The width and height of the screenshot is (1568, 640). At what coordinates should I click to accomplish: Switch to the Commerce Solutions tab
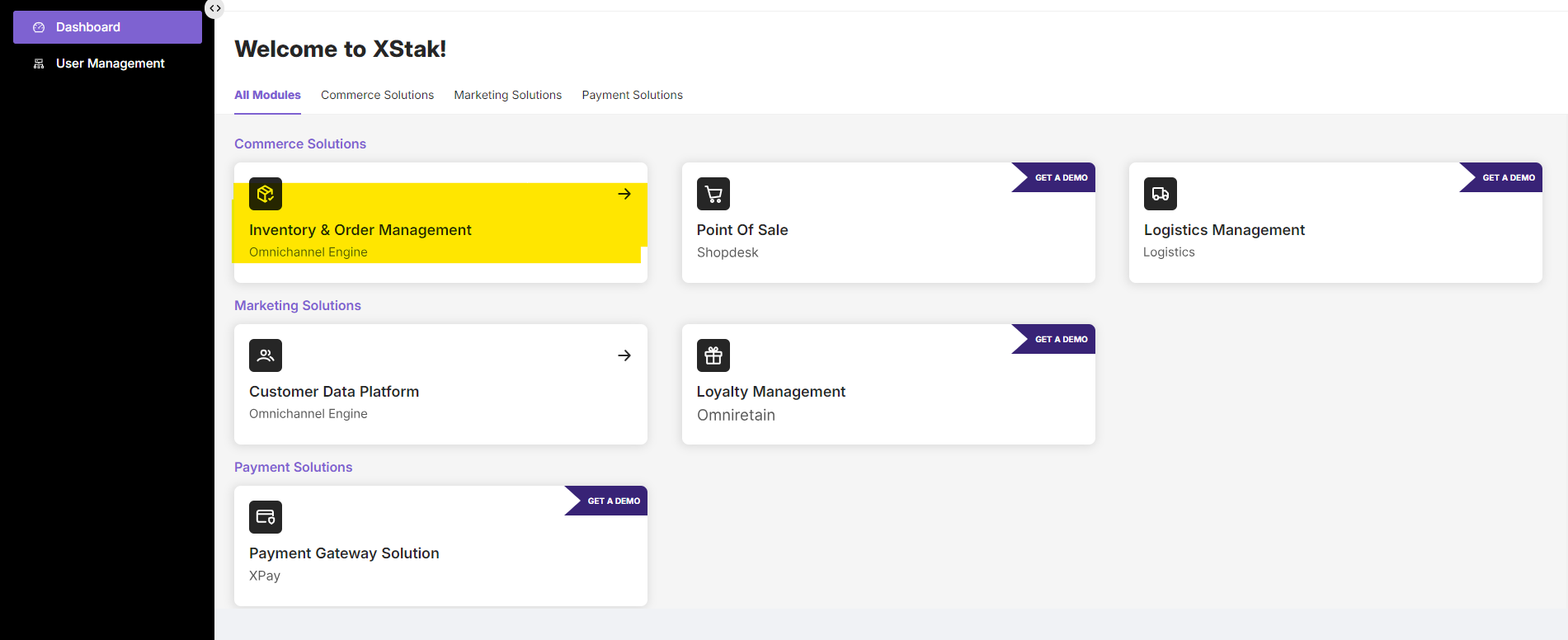tap(377, 95)
